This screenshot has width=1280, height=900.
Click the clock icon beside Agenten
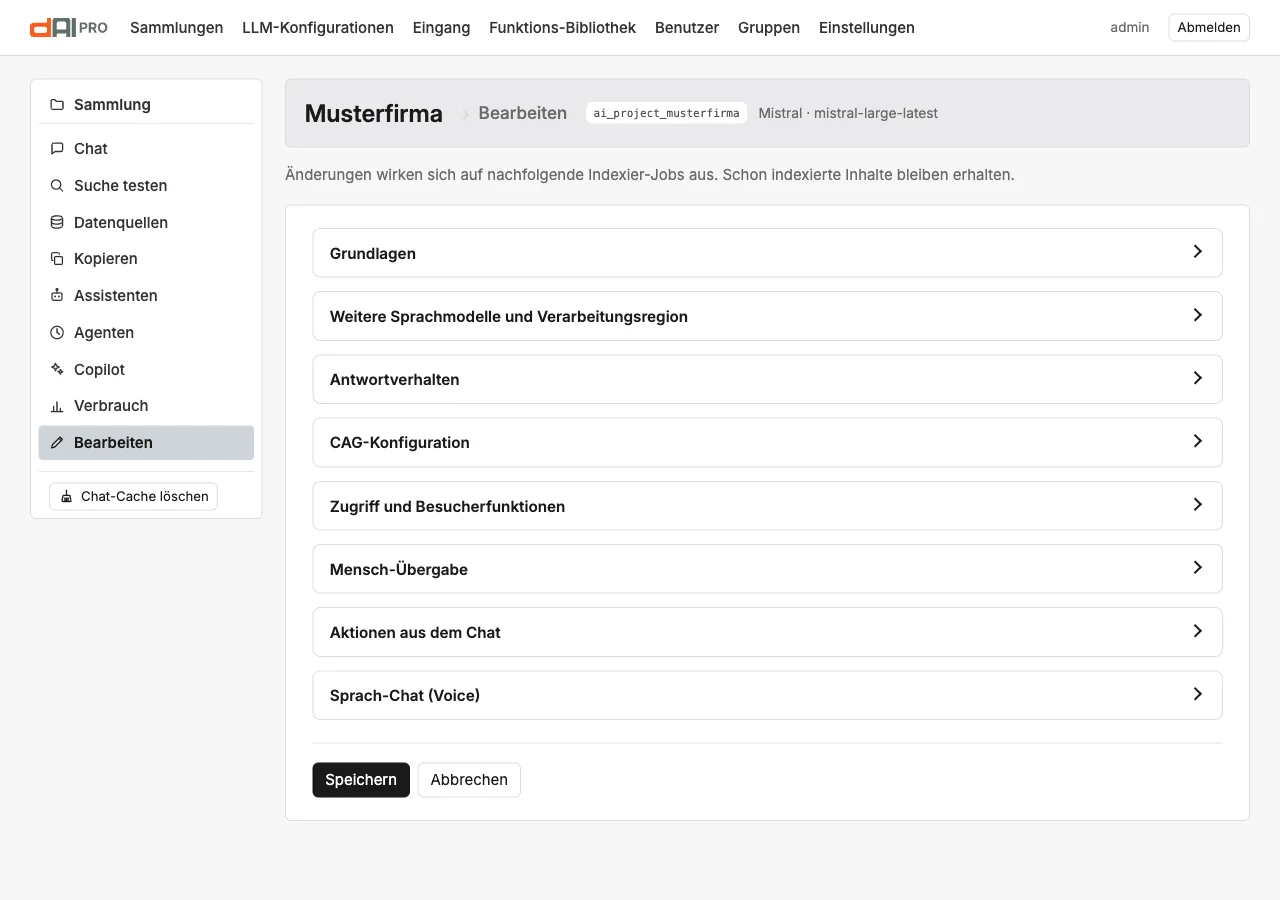tap(57, 333)
